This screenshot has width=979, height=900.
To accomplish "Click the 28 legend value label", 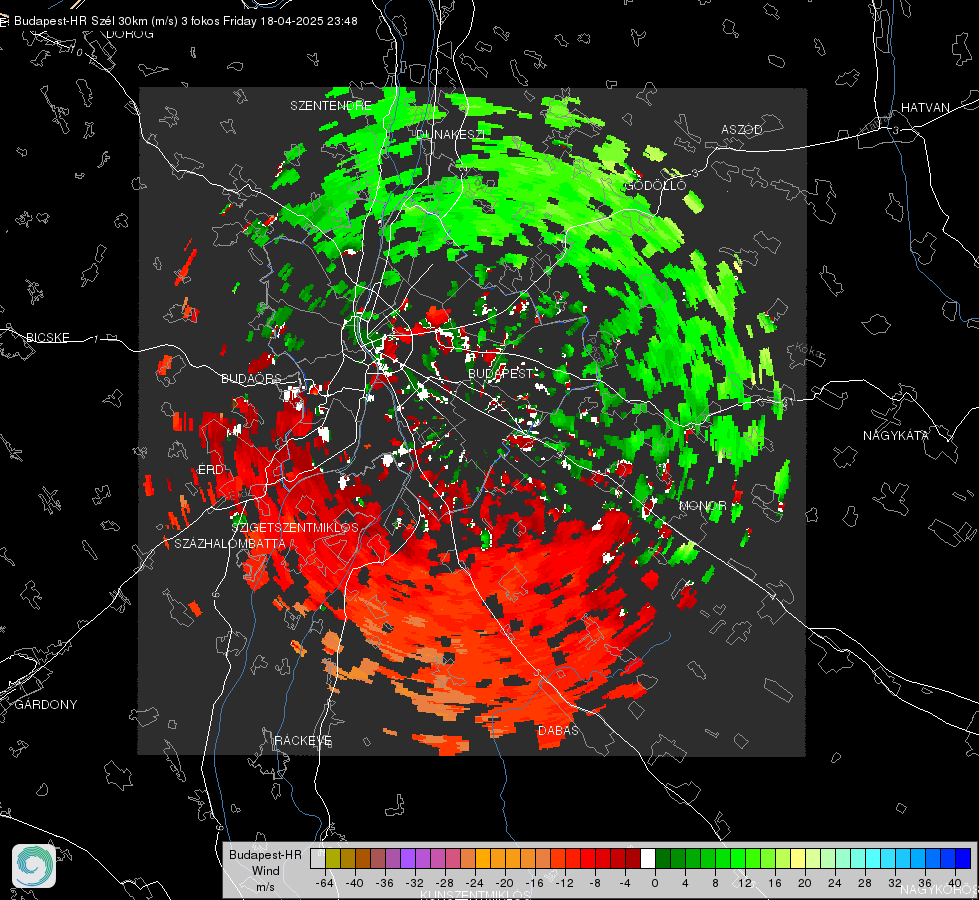I will [x=865, y=883].
